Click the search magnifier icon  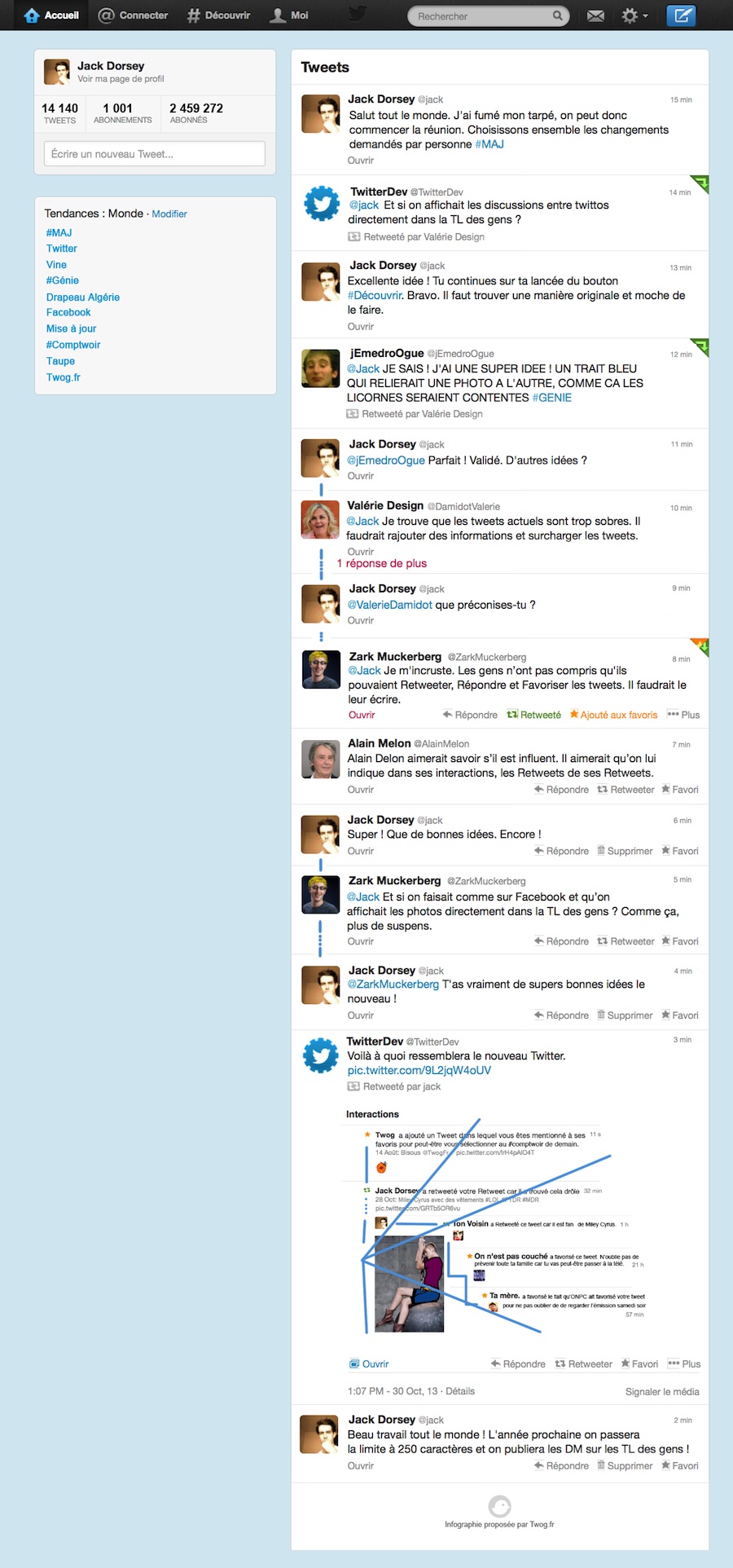(558, 15)
